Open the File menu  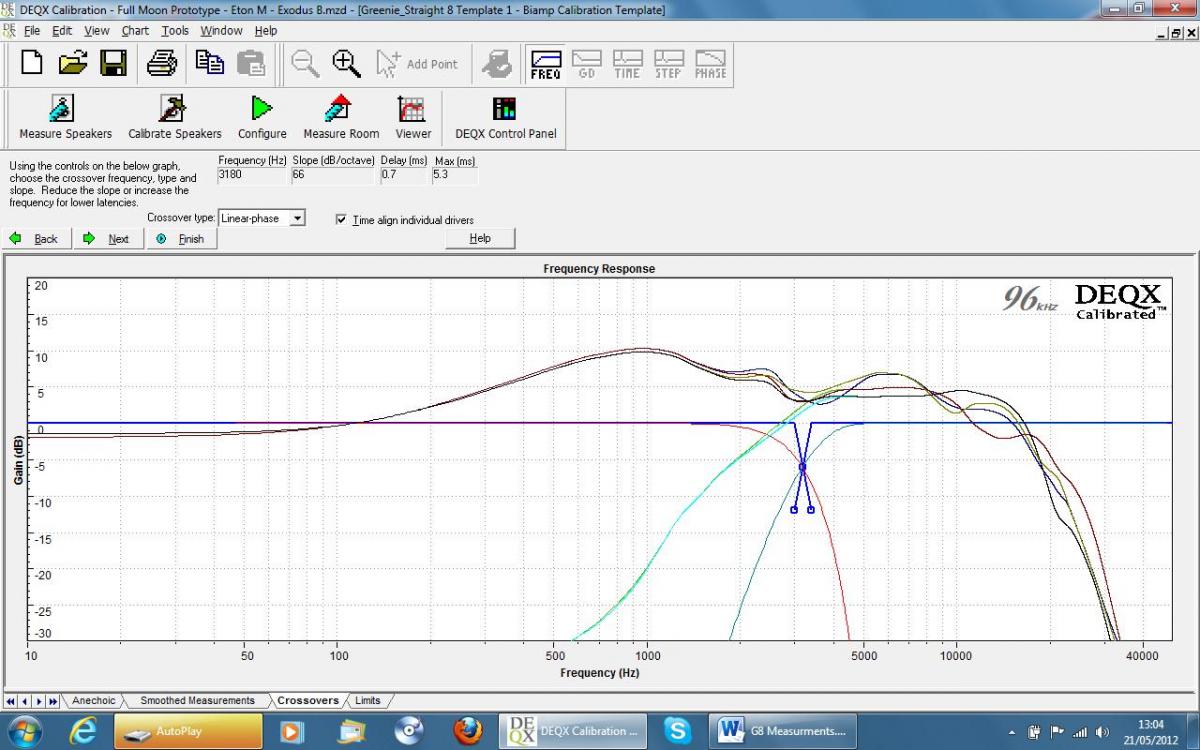pyautogui.click(x=32, y=31)
